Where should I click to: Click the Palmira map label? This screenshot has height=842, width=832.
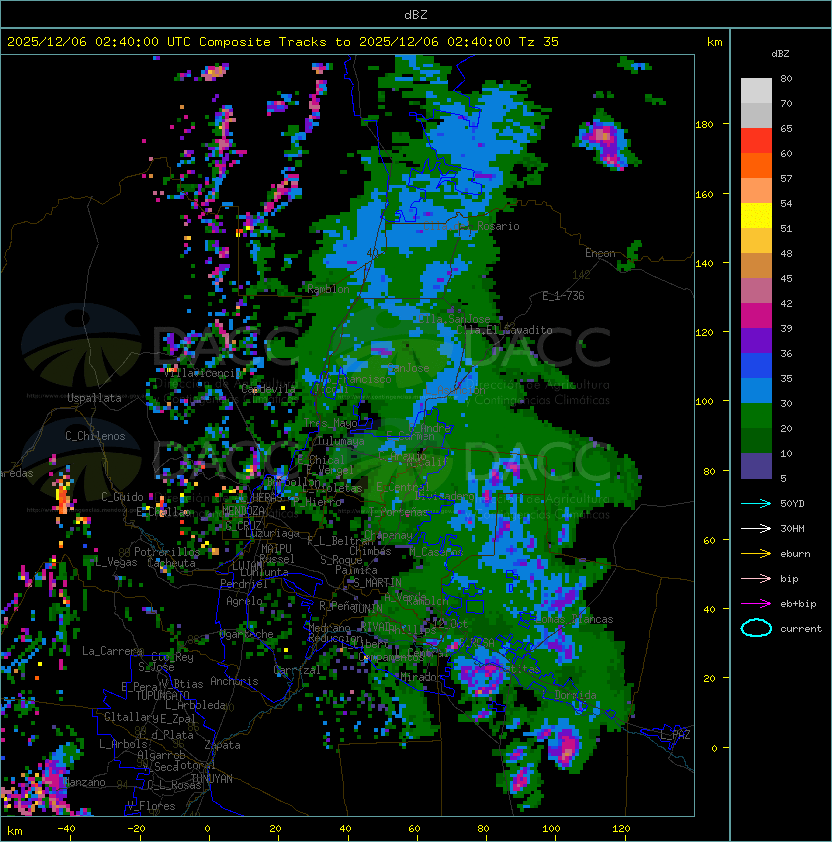pos(356,570)
